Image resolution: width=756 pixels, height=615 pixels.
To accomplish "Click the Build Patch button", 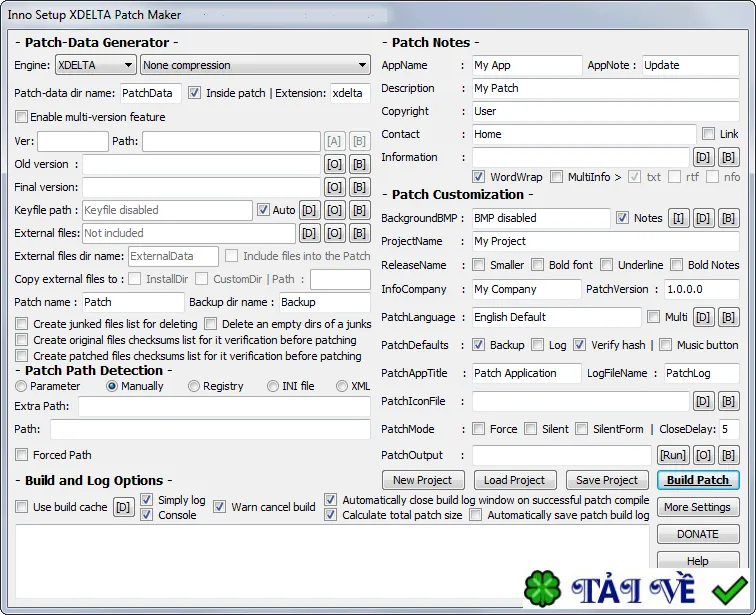I will (698, 480).
